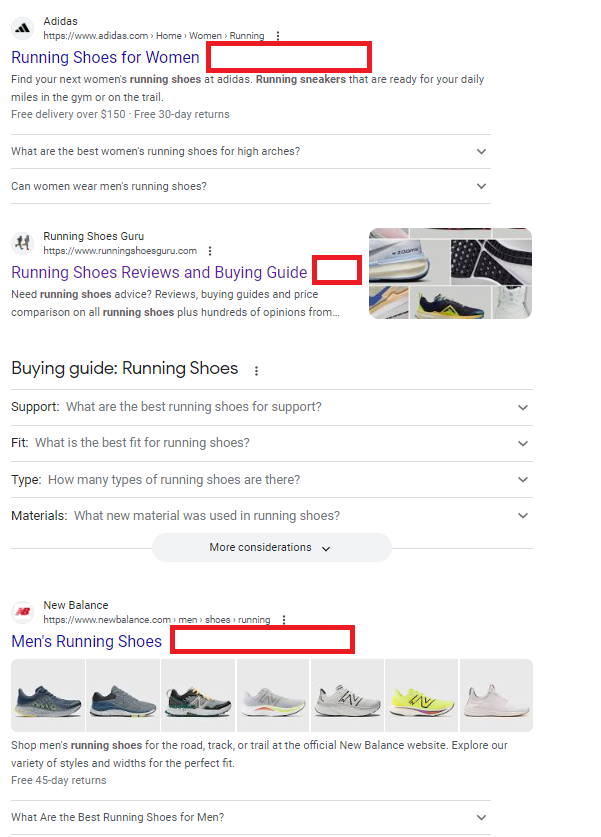This screenshot has height=837, width=601.
Task: Open neon yellow New Balance shoe thumbnail
Action: [x=422, y=696]
